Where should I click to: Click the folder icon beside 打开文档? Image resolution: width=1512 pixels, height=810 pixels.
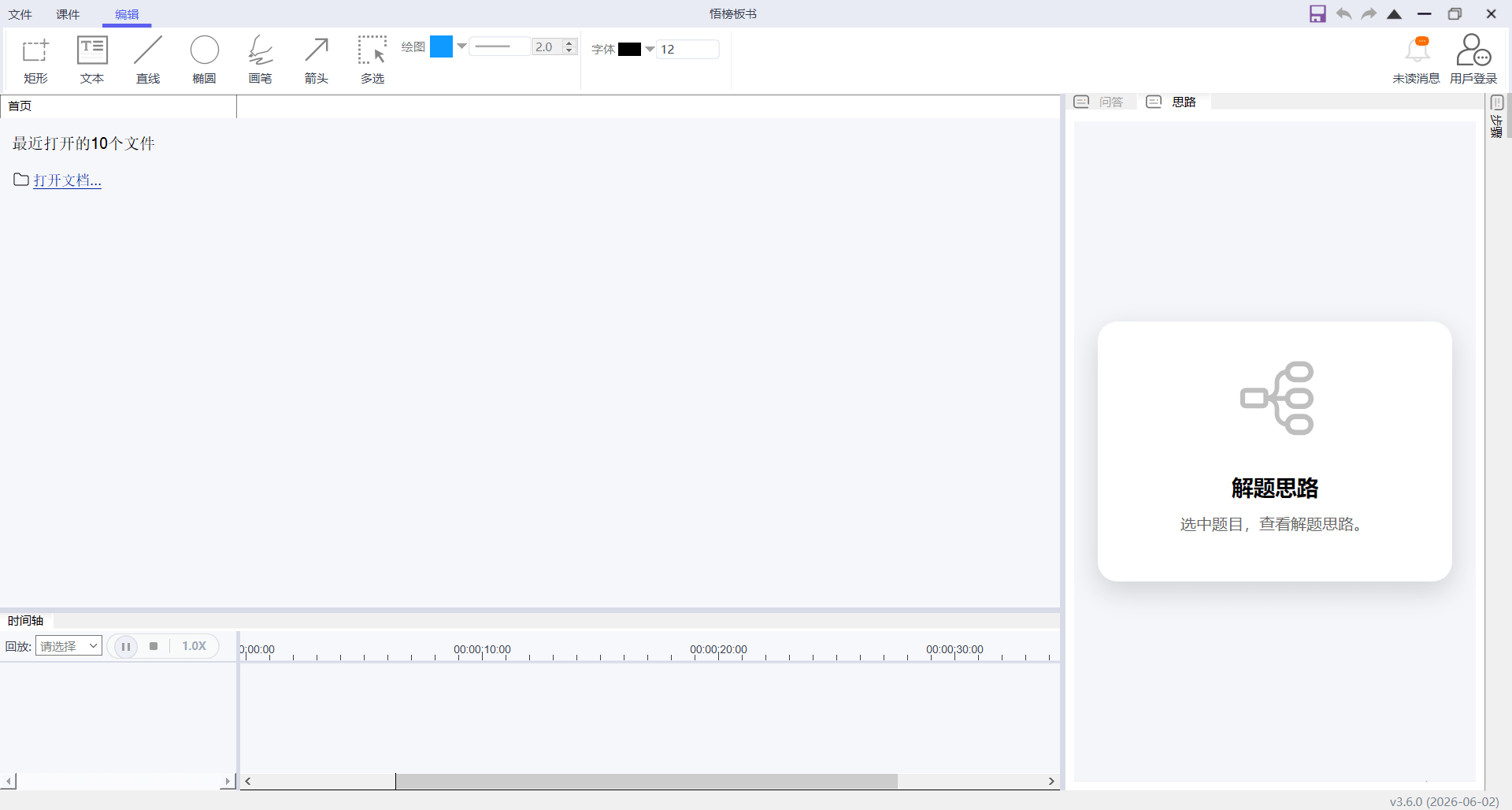21,180
